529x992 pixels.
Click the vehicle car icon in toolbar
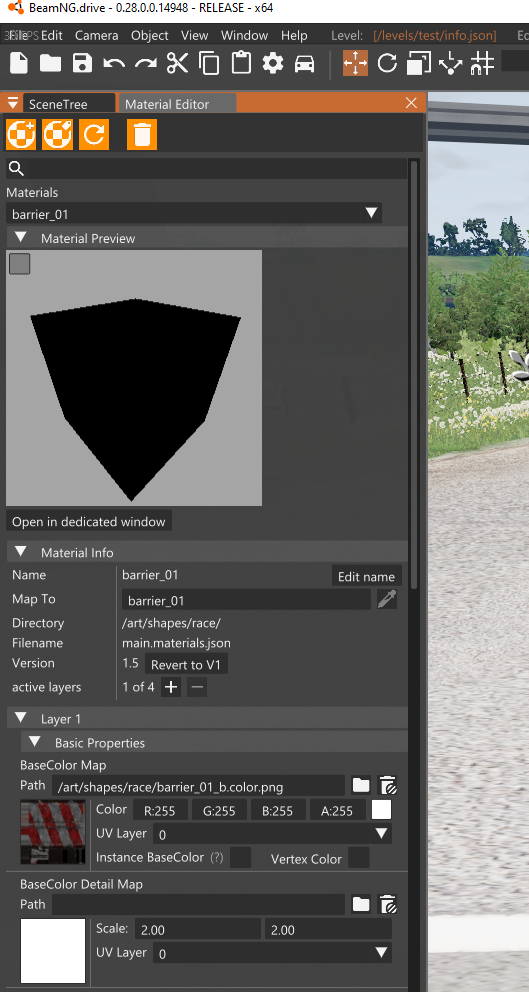pyautogui.click(x=304, y=64)
